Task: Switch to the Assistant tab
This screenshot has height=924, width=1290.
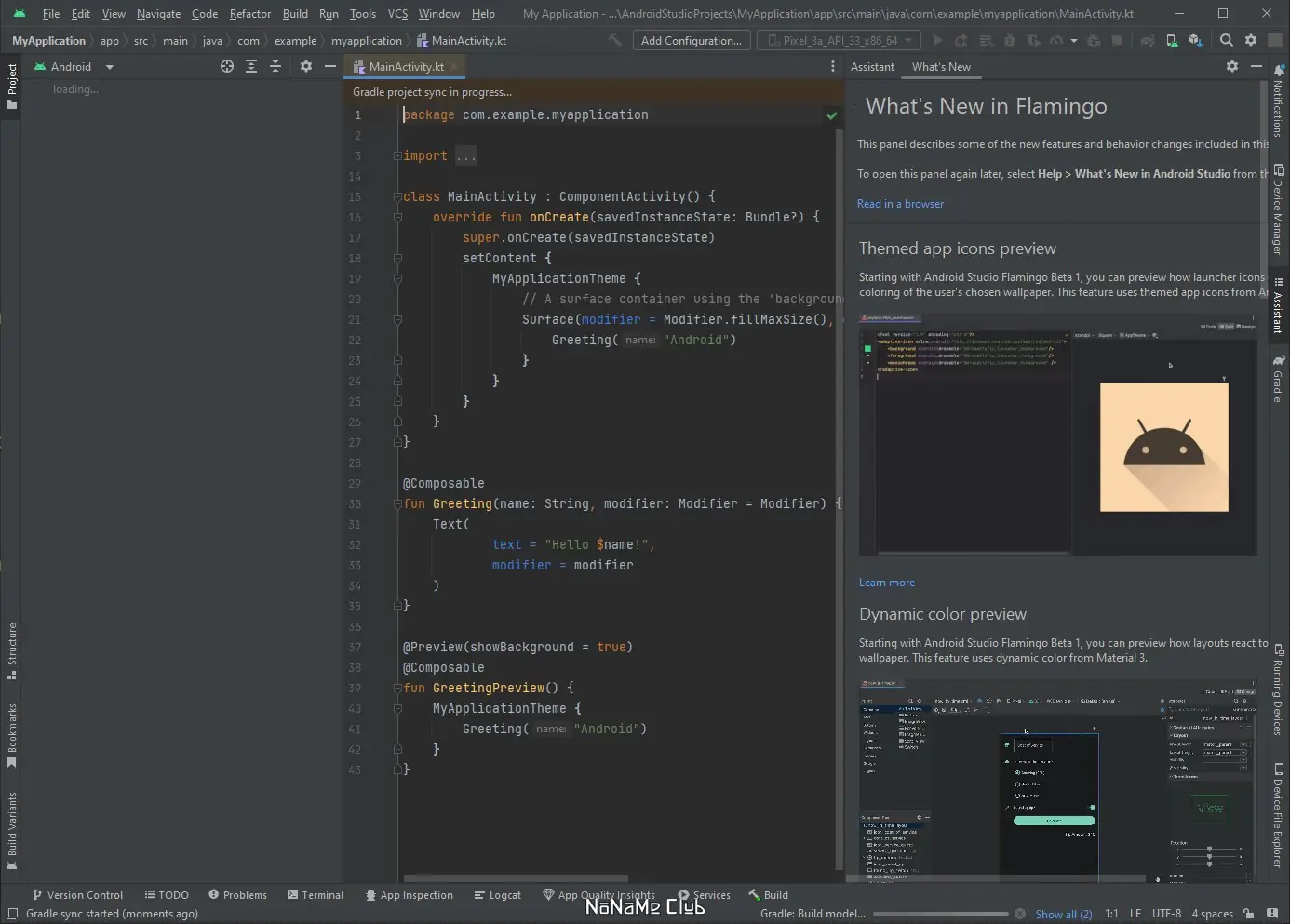Action: coord(872,67)
